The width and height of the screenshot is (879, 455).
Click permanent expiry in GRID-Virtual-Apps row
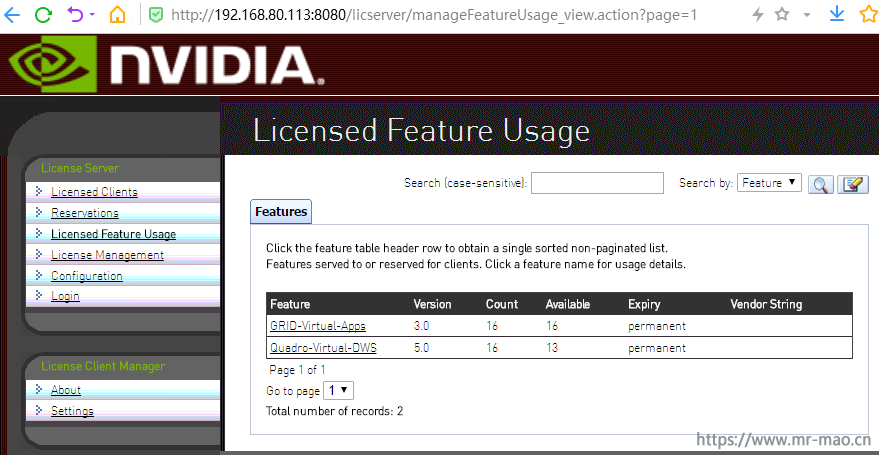657,326
